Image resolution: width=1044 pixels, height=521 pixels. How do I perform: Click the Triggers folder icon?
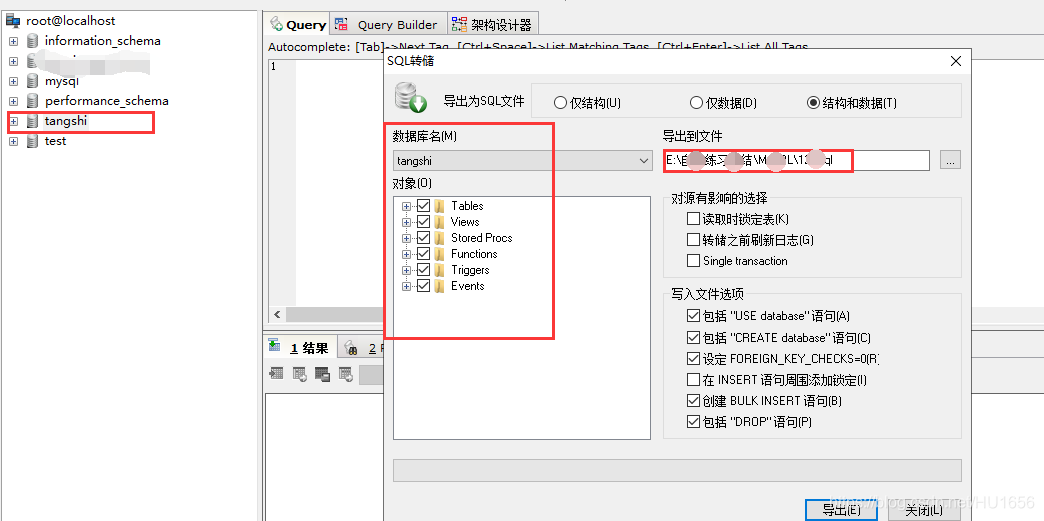pyautogui.click(x=439, y=270)
